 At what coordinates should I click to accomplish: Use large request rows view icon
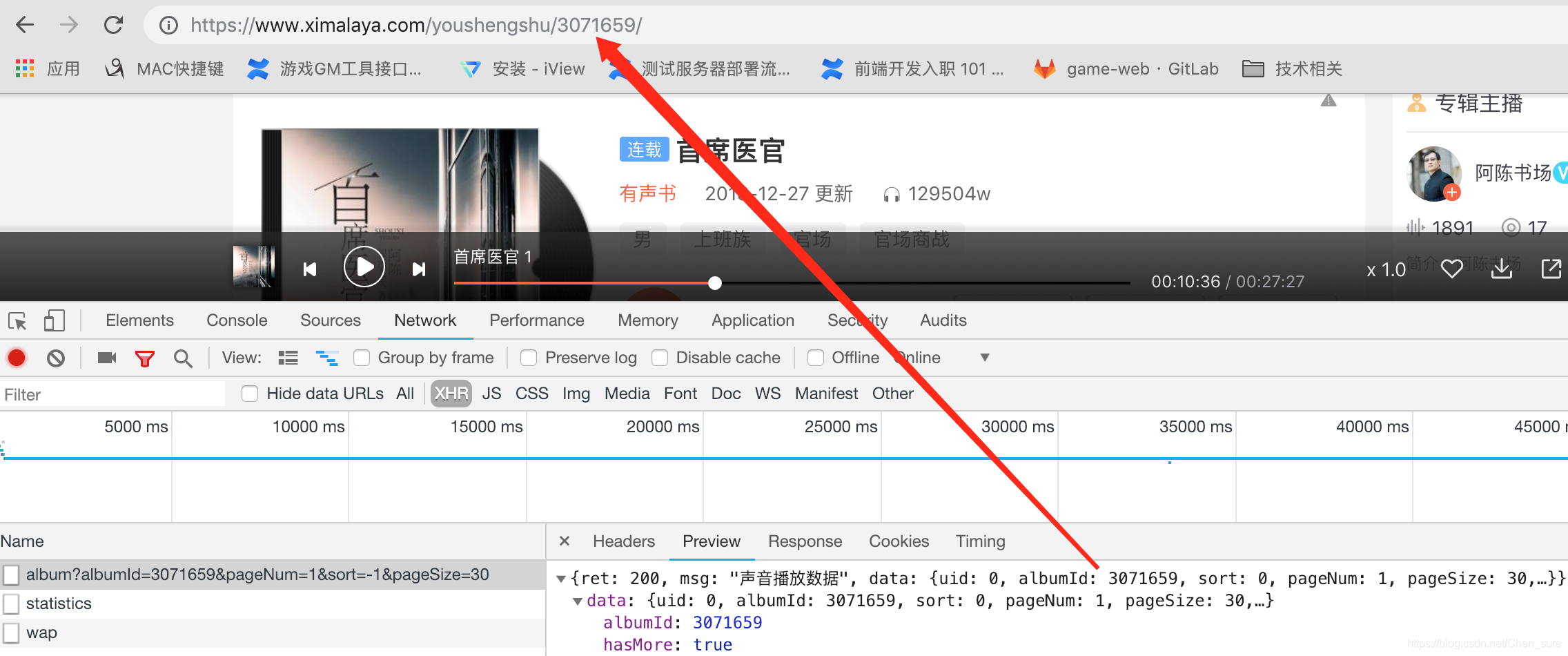point(288,358)
